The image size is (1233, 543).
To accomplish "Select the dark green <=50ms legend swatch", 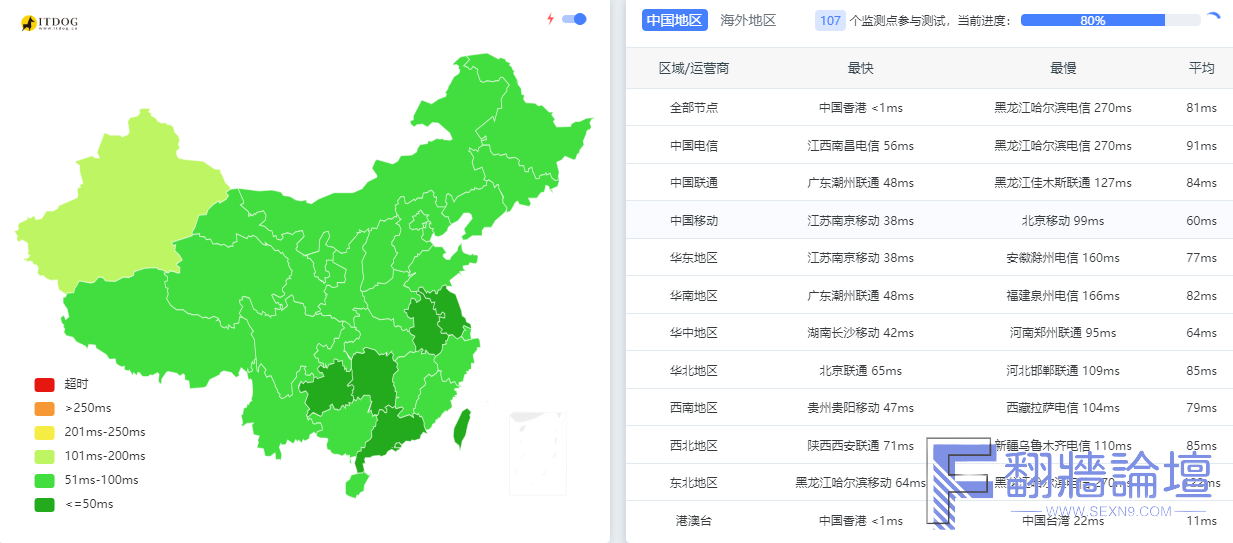I will (44, 504).
